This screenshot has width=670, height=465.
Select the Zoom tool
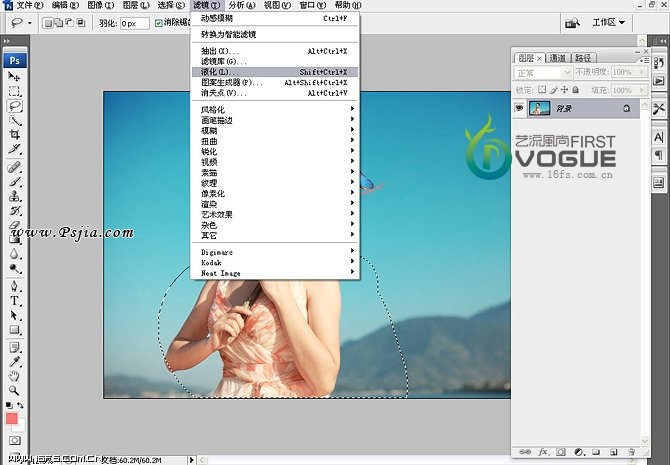[15, 390]
